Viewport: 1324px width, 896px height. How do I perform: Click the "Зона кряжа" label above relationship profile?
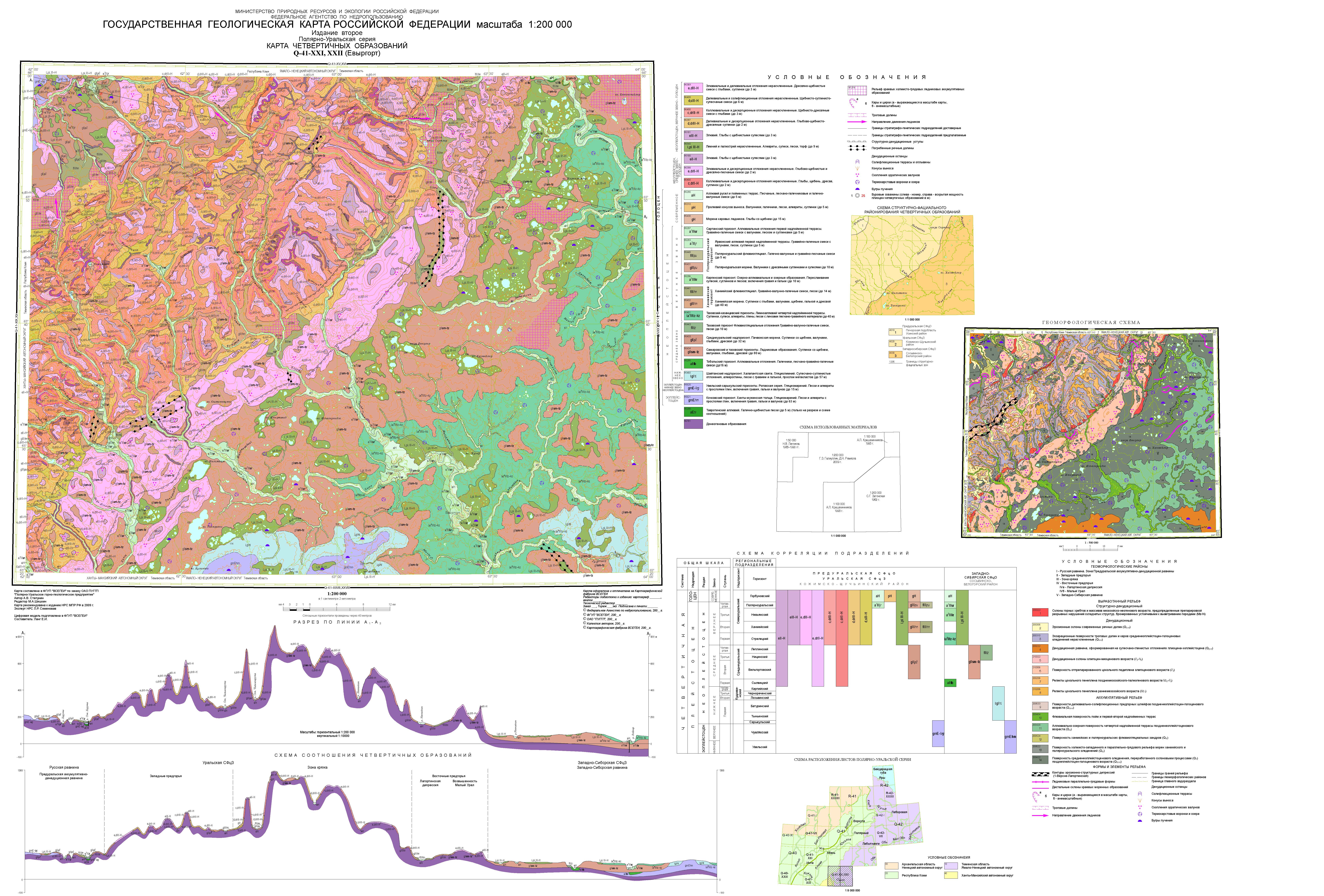tap(317, 767)
